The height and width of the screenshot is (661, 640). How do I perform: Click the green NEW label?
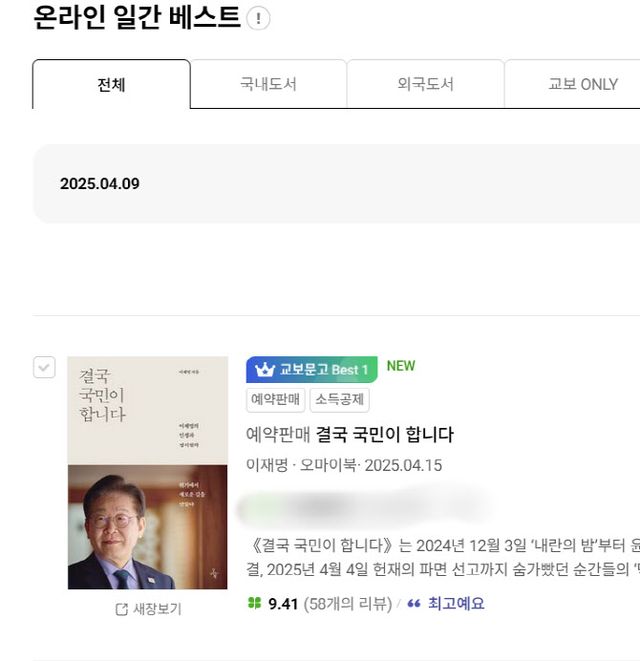point(400,366)
